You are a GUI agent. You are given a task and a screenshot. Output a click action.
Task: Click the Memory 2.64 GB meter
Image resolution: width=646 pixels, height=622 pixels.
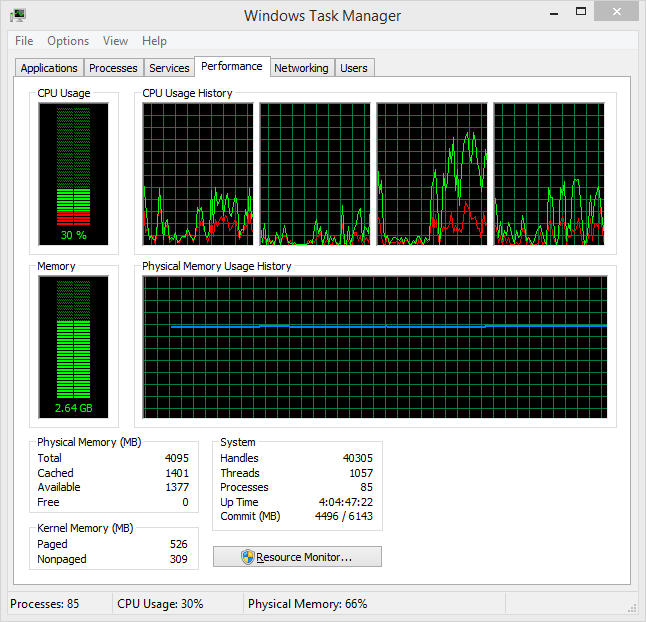pos(73,347)
